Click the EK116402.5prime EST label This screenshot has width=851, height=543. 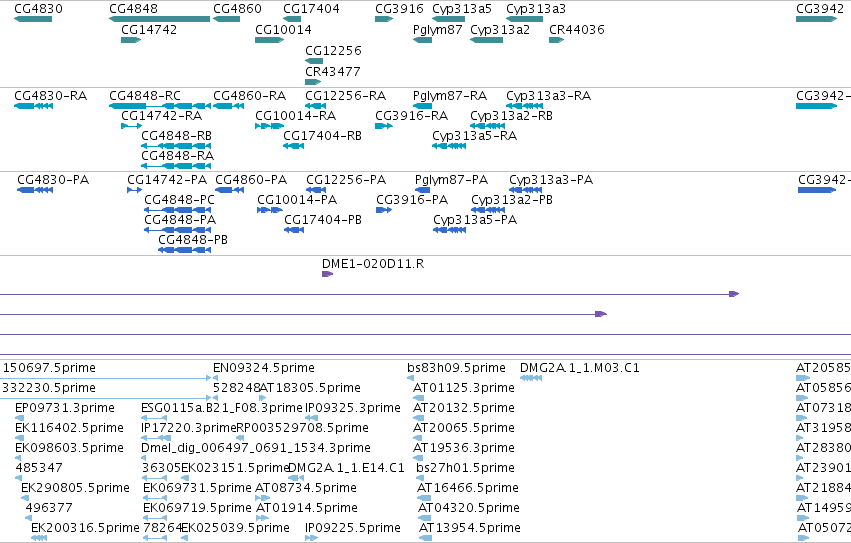69,428
